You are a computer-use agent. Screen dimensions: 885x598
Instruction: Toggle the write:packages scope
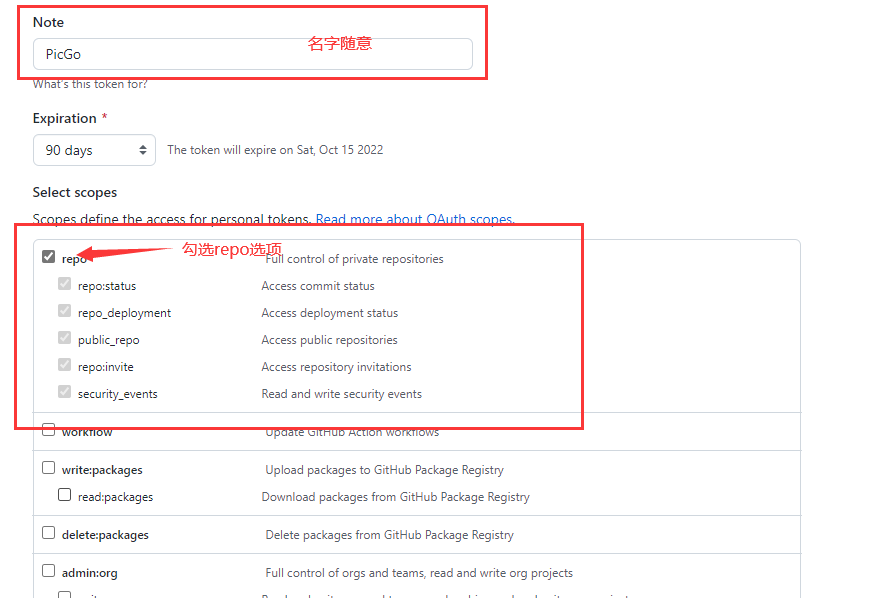(48, 467)
